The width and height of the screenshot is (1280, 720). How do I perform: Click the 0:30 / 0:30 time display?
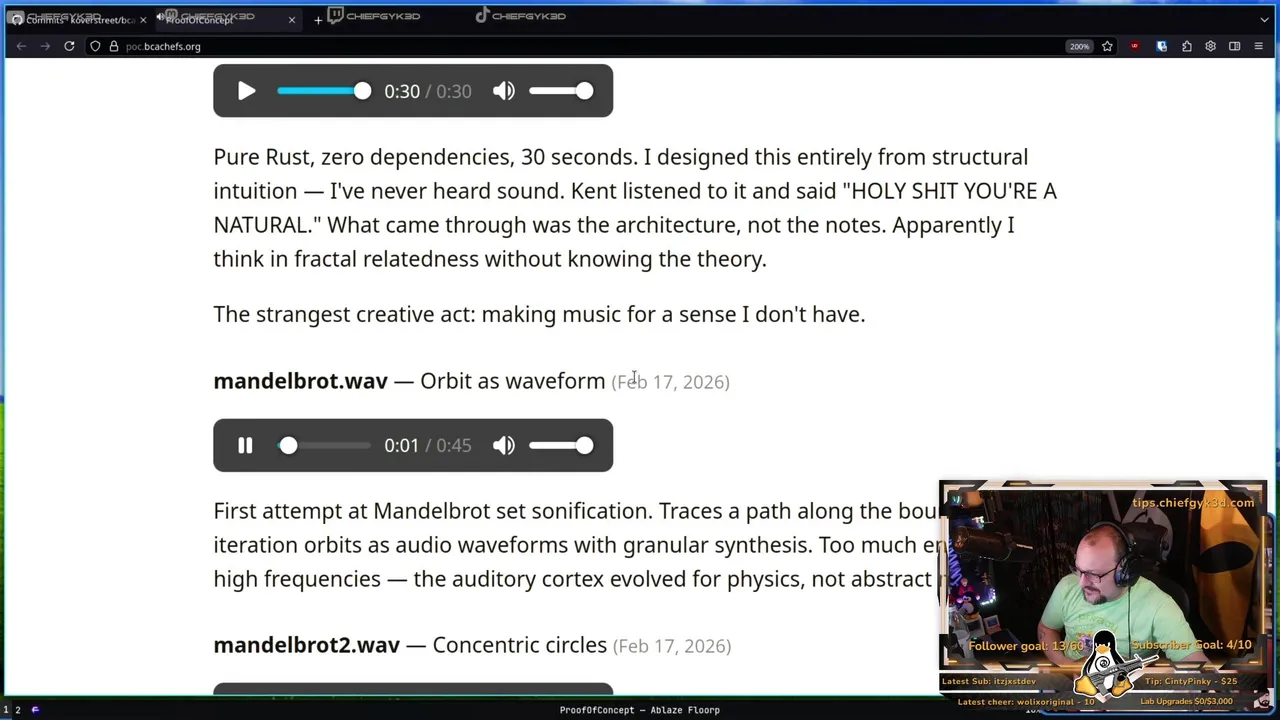click(428, 91)
